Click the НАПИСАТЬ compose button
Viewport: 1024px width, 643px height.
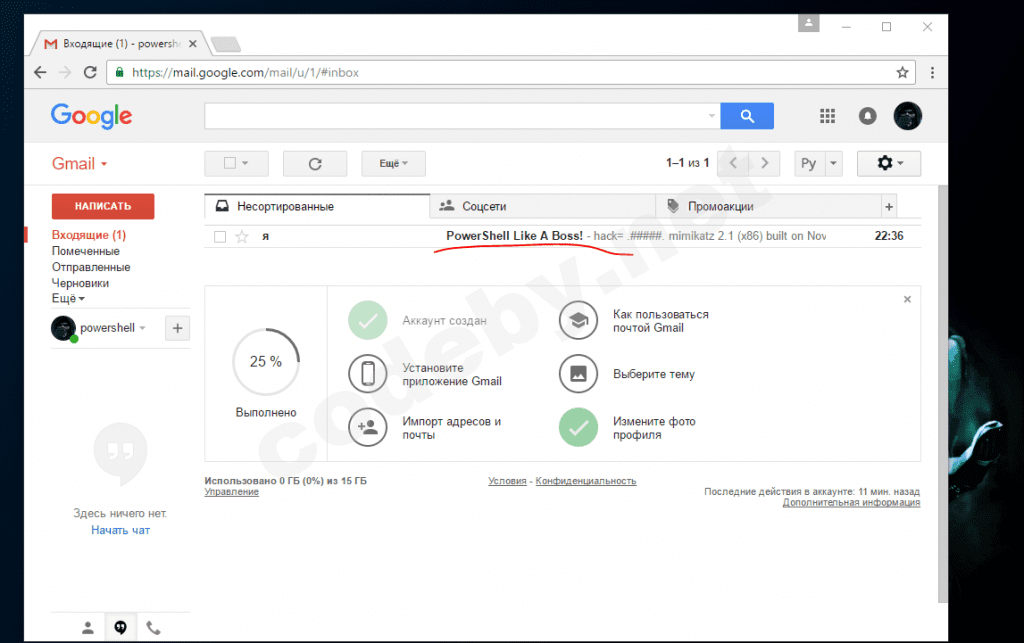click(x=103, y=206)
